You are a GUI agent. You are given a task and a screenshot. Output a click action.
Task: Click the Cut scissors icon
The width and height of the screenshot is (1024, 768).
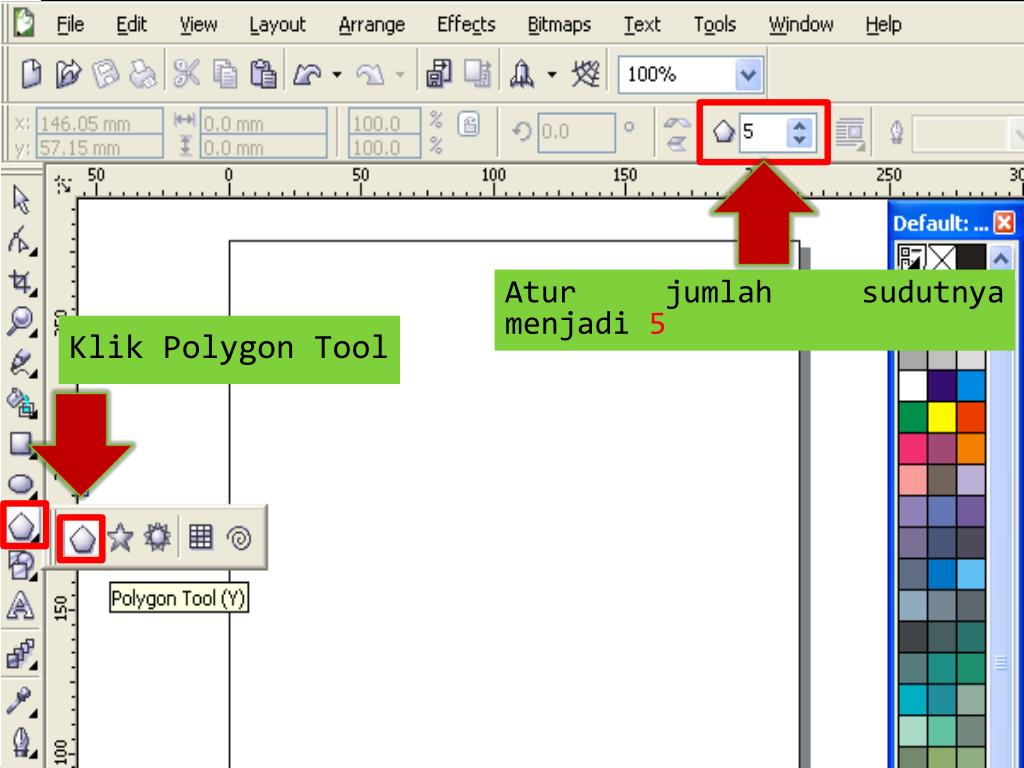tap(187, 73)
